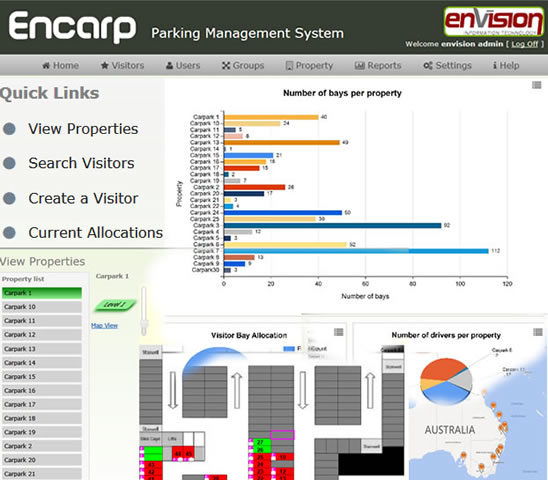The width and height of the screenshot is (548, 480).
Task: Click the Envision logo
Action: (x=493, y=21)
